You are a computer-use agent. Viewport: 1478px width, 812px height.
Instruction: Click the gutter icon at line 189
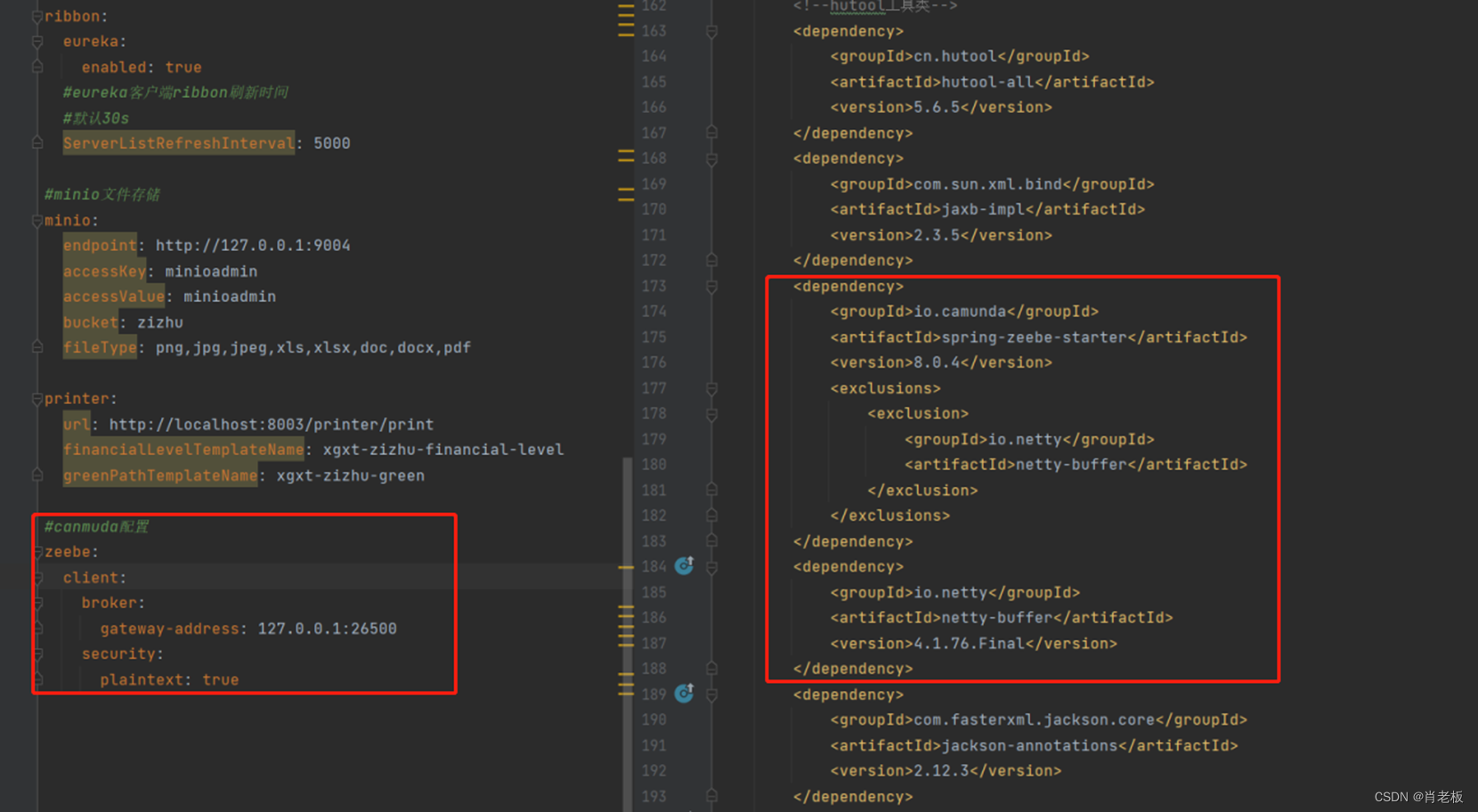coord(684,693)
